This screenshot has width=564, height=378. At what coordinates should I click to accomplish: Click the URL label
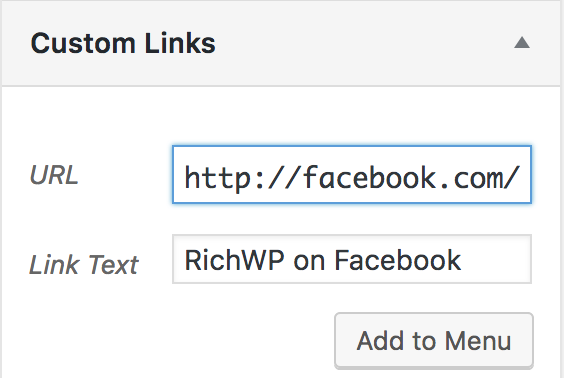pyautogui.click(x=54, y=175)
